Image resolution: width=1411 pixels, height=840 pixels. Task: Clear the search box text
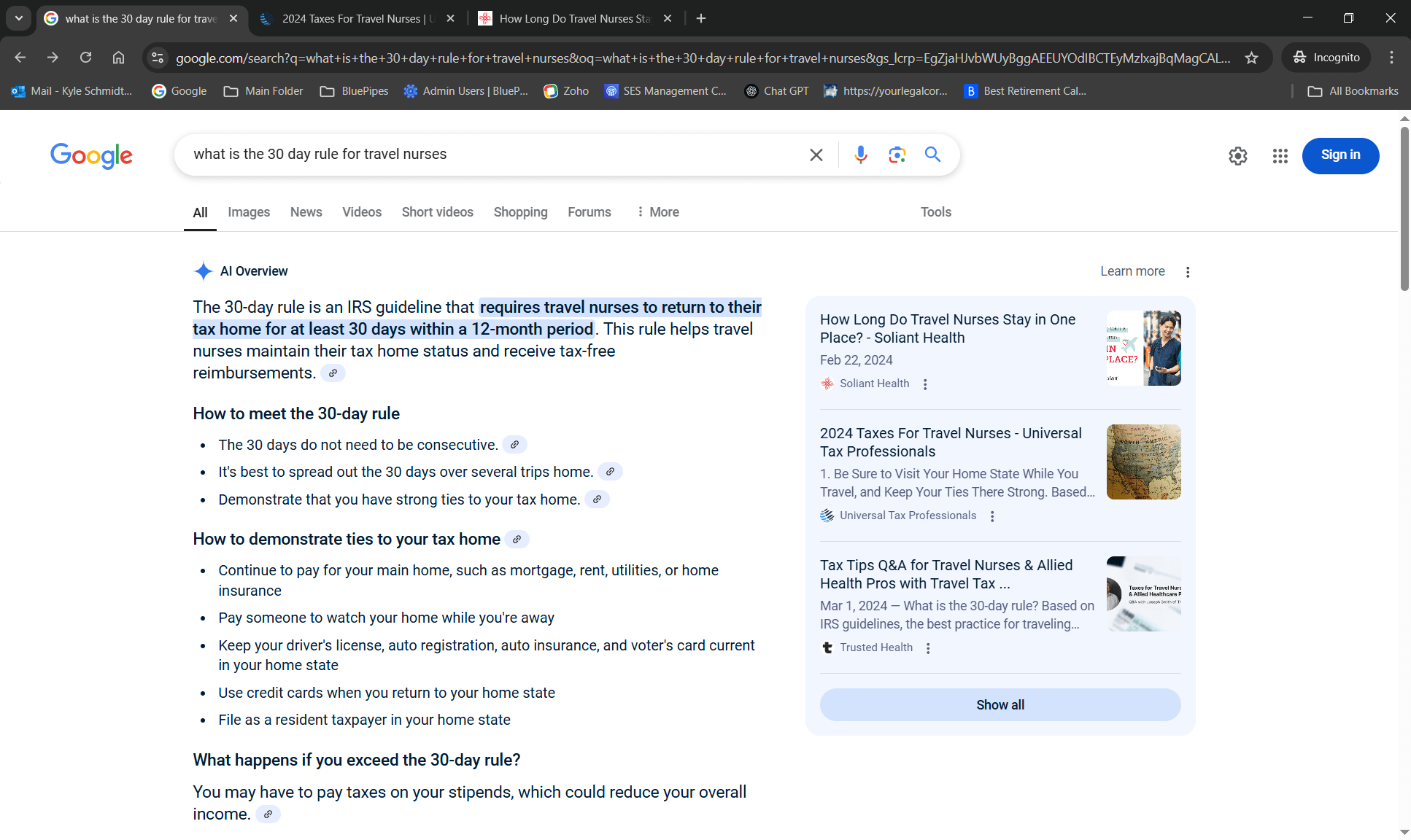(x=816, y=155)
